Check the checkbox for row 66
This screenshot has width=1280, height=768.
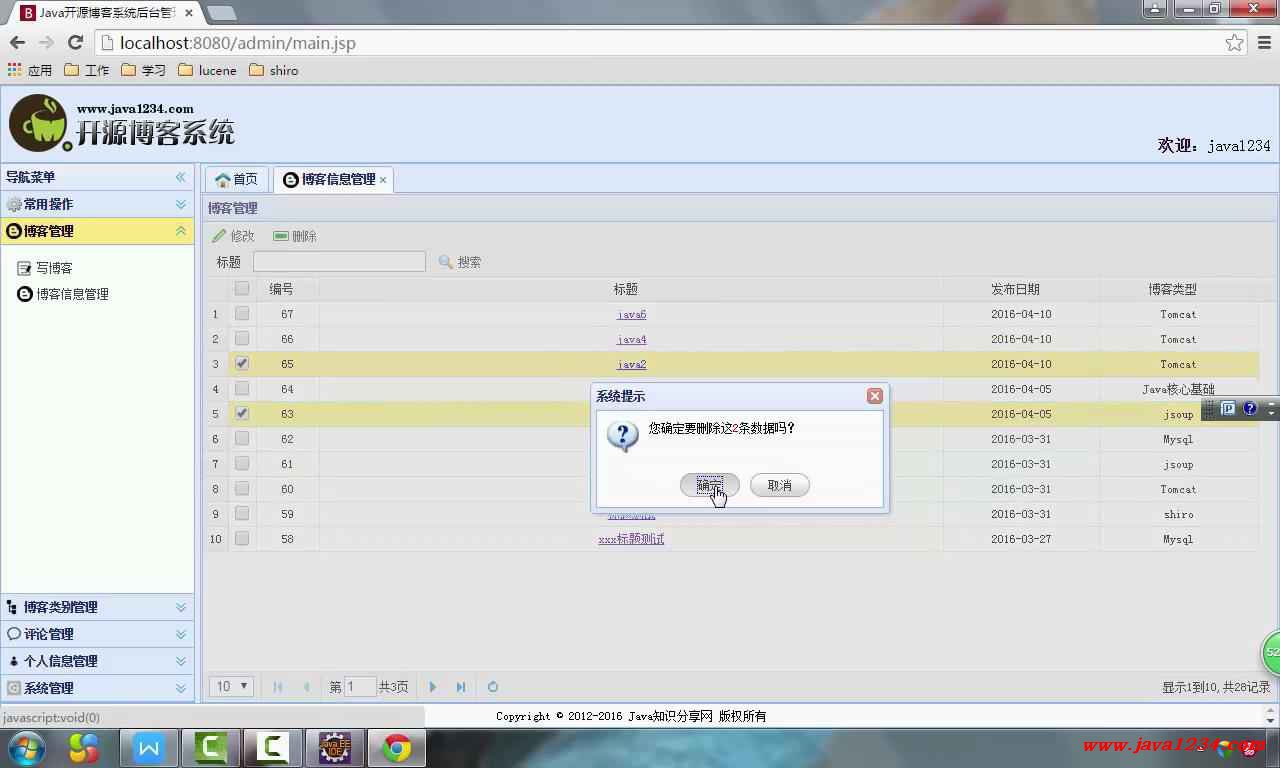pos(242,338)
